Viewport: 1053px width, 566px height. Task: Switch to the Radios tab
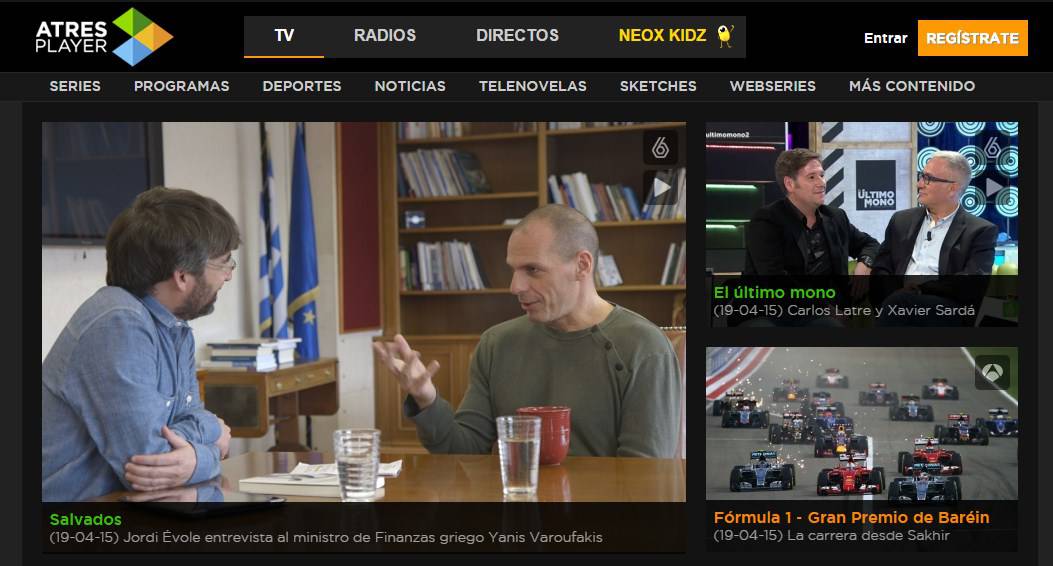click(385, 36)
